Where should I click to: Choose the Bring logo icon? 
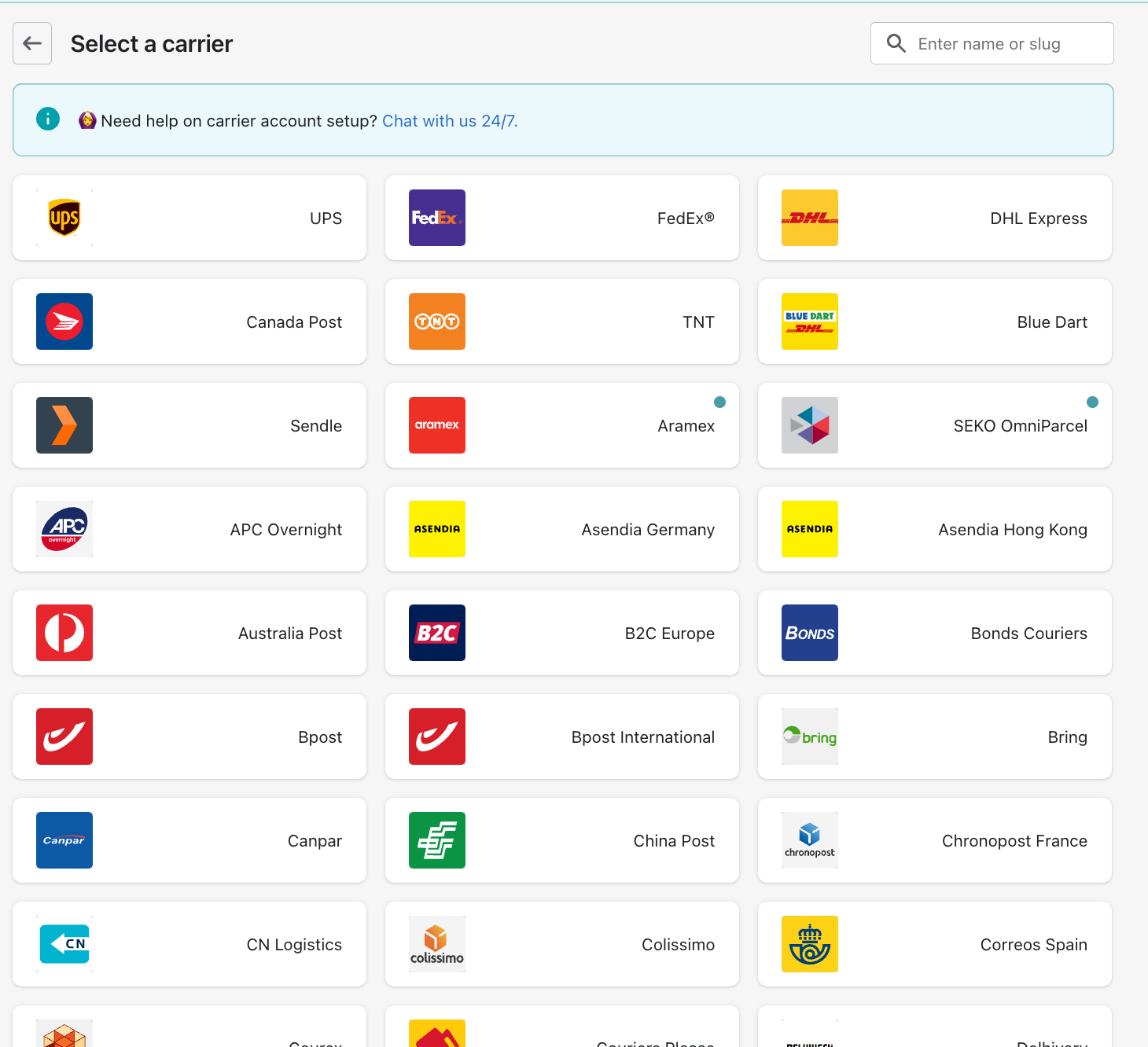point(810,737)
